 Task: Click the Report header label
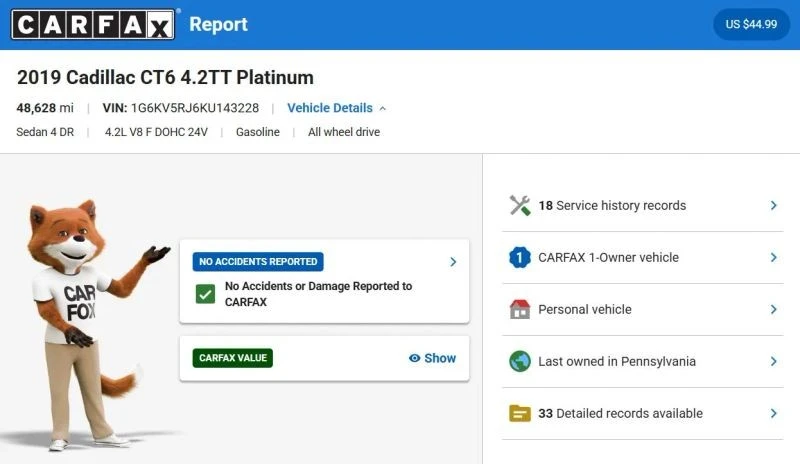[218, 25]
